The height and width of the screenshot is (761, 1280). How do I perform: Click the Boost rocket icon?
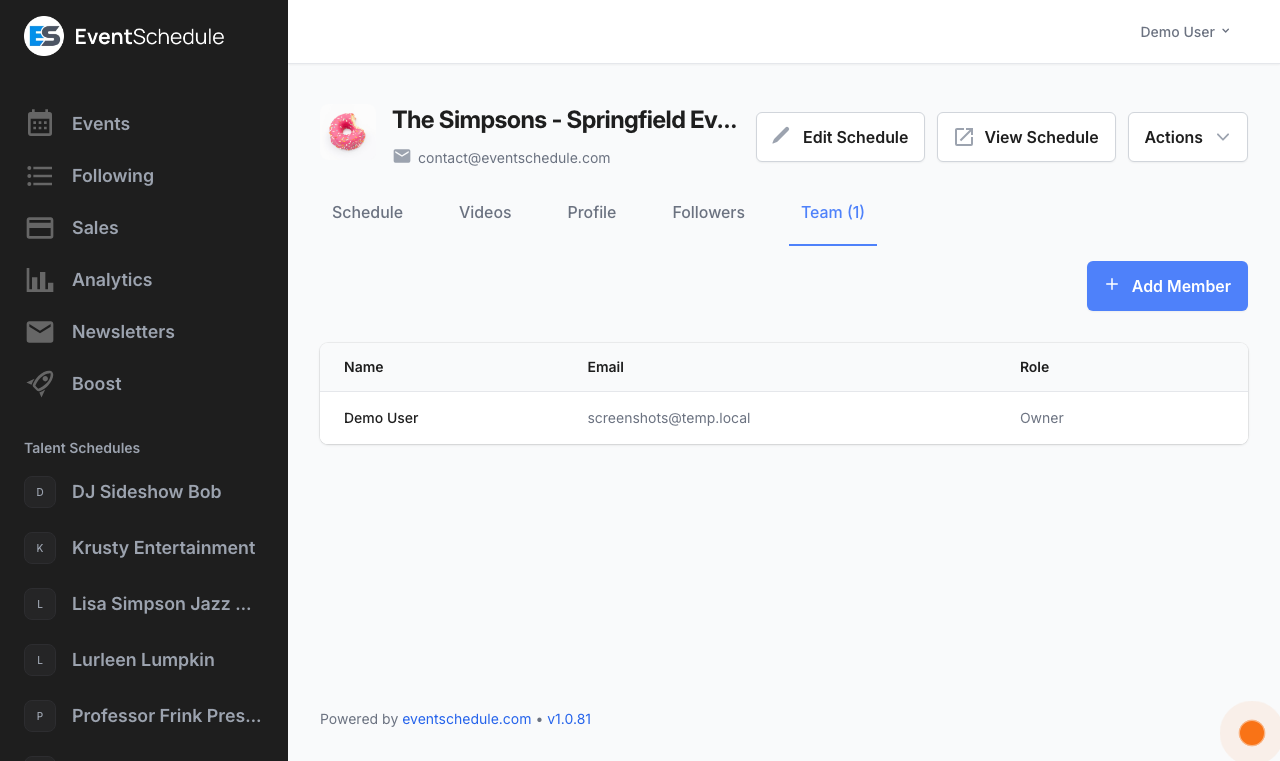(40, 384)
